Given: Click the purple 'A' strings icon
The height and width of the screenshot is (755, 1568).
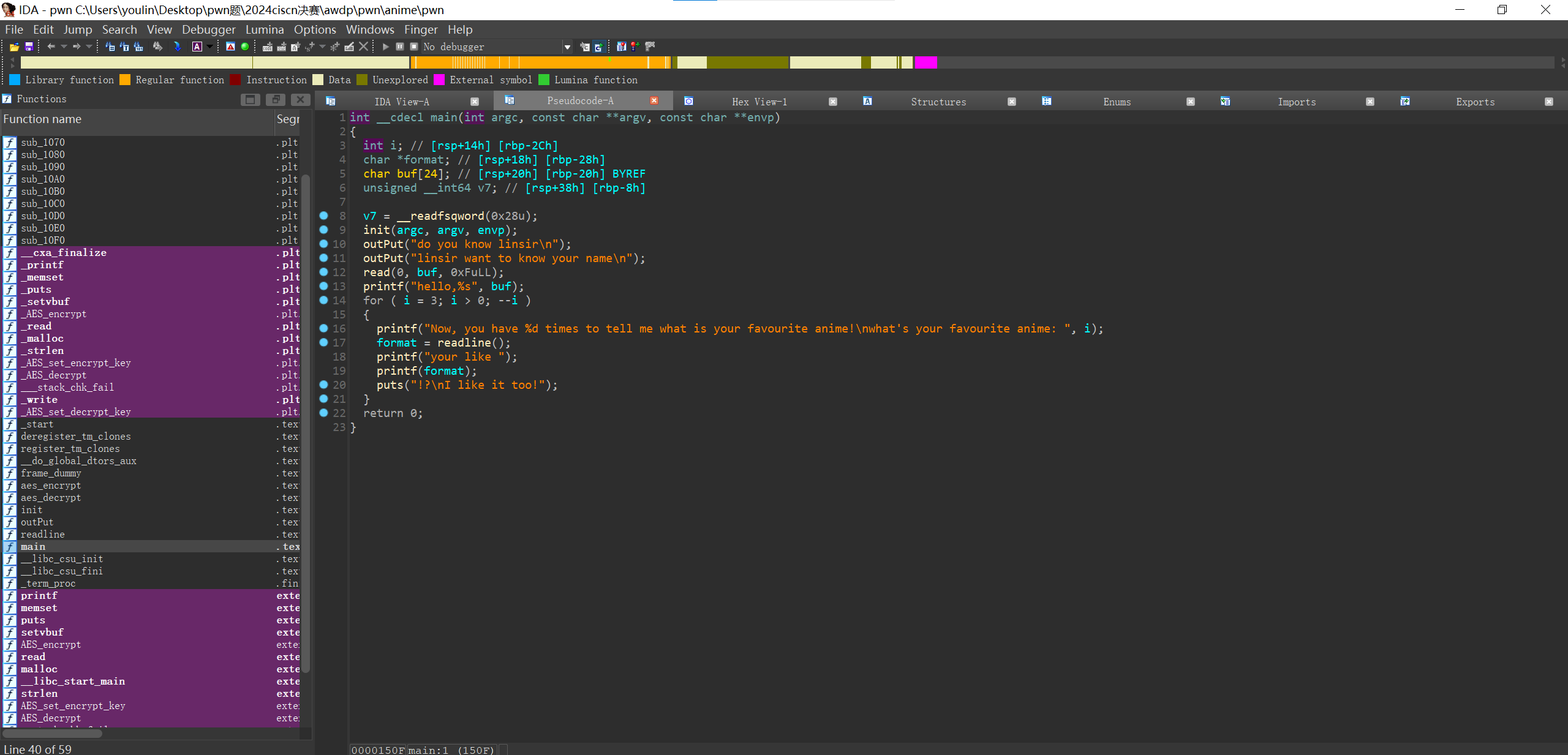Looking at the screenshot, I should point(197,47).
